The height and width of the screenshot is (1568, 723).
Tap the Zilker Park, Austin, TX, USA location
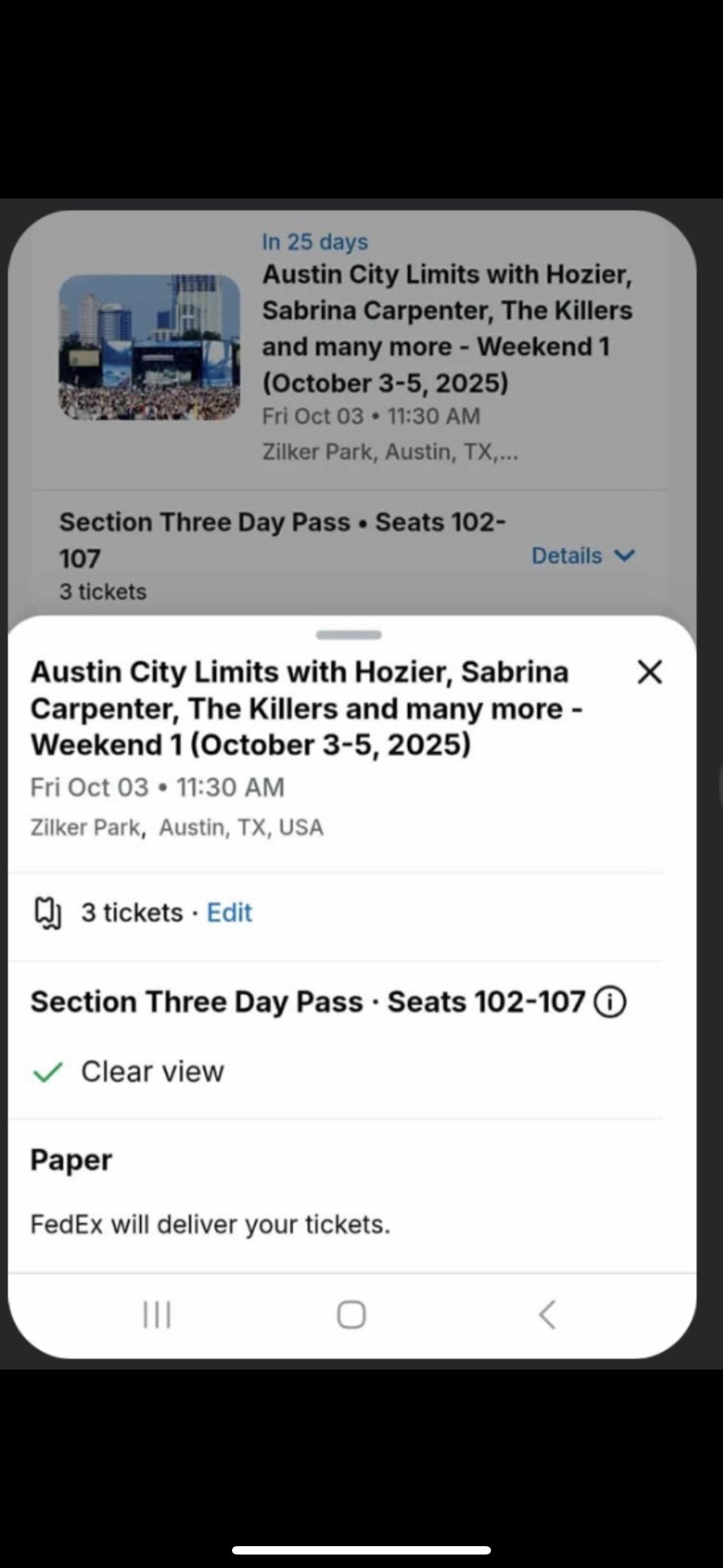tap(177, 827)
